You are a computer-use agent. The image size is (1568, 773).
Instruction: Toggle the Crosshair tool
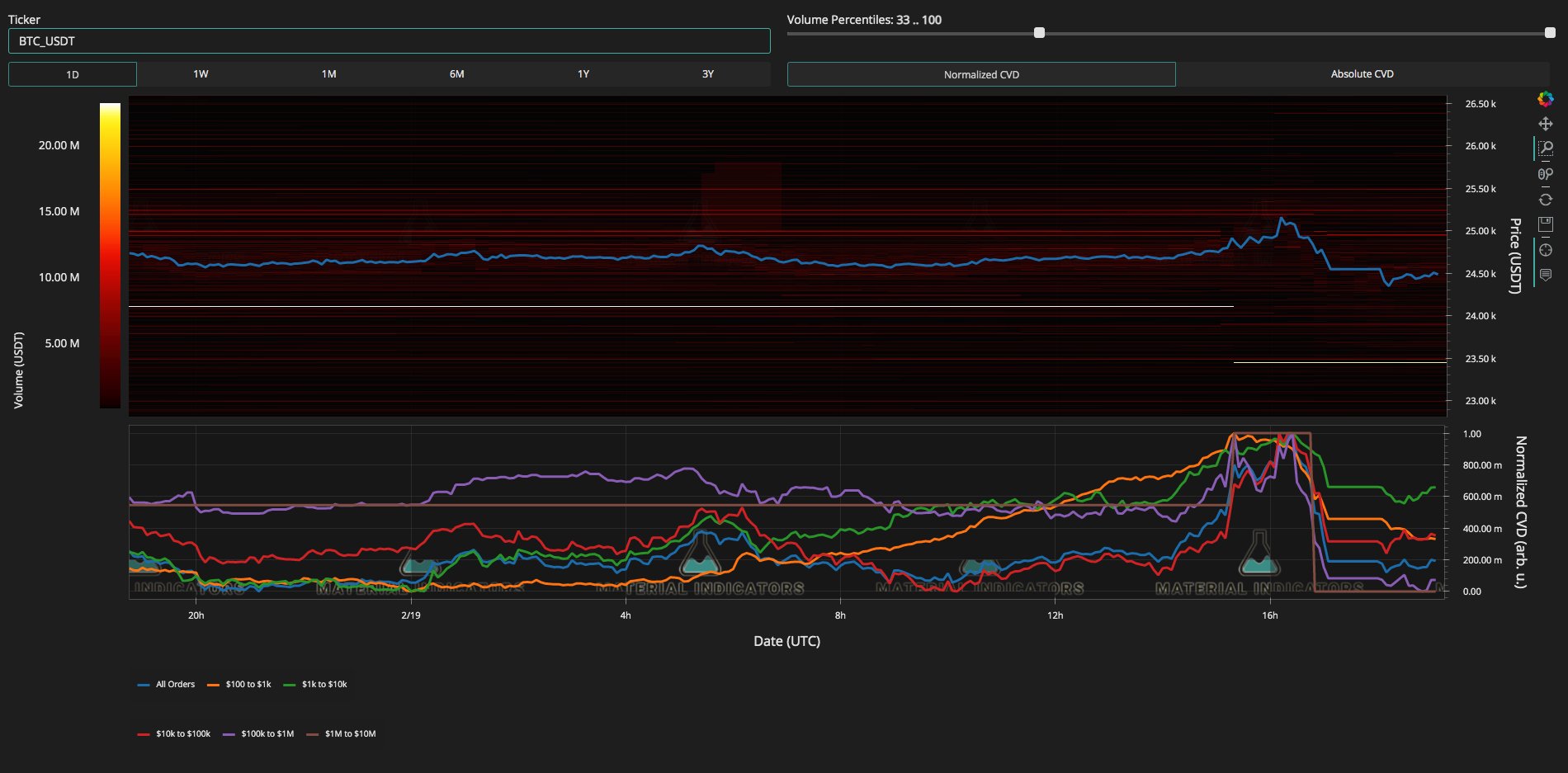[1546, 250]
